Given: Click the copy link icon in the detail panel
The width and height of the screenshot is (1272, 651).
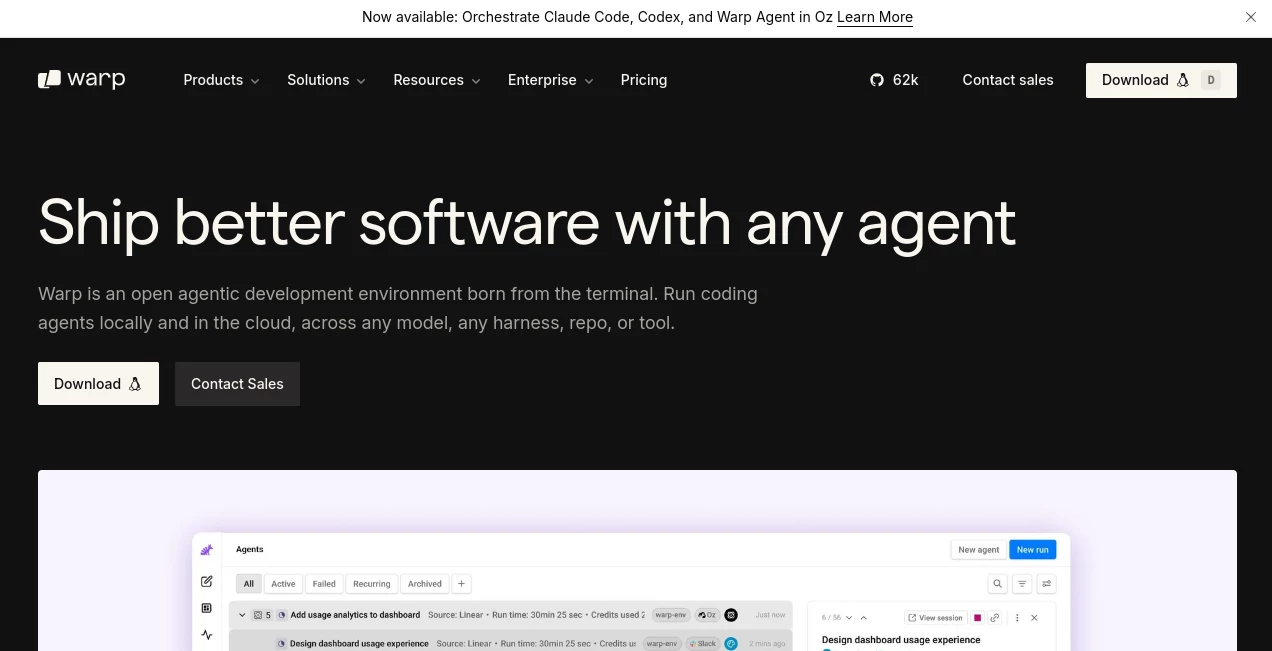Looking at the screenshot, I should pos(995,618).
